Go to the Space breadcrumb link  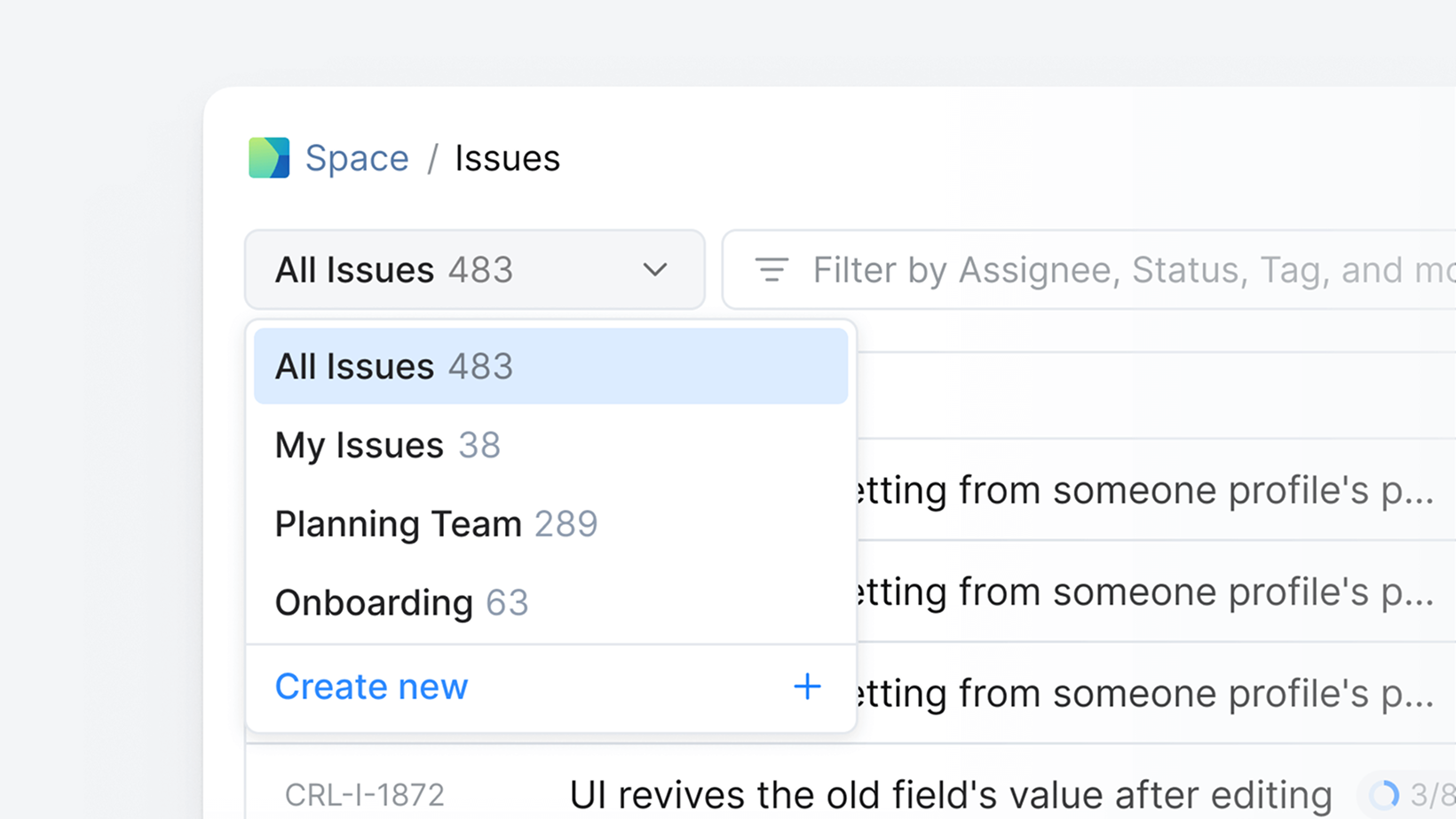click(357, 159)
